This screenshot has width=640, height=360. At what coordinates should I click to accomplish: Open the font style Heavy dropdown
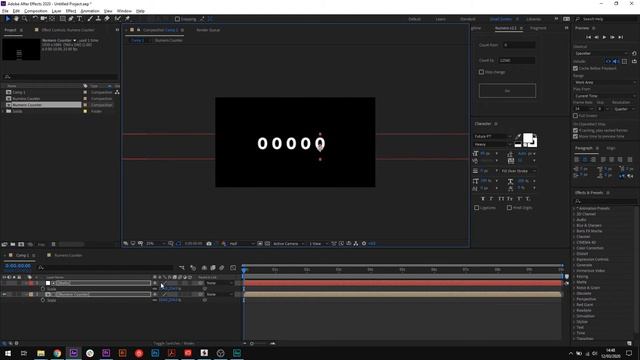pos(492,144)
